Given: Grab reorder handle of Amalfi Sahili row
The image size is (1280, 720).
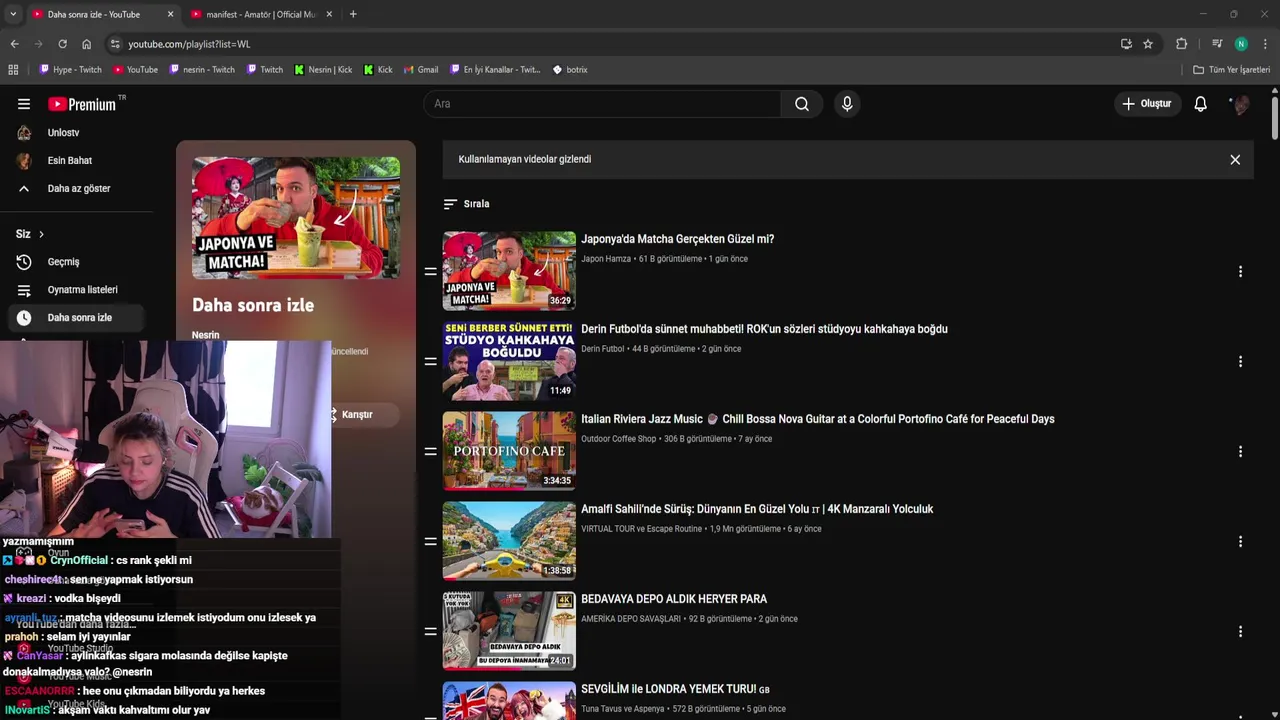Looking at the screenshot, I should (431, 542).
